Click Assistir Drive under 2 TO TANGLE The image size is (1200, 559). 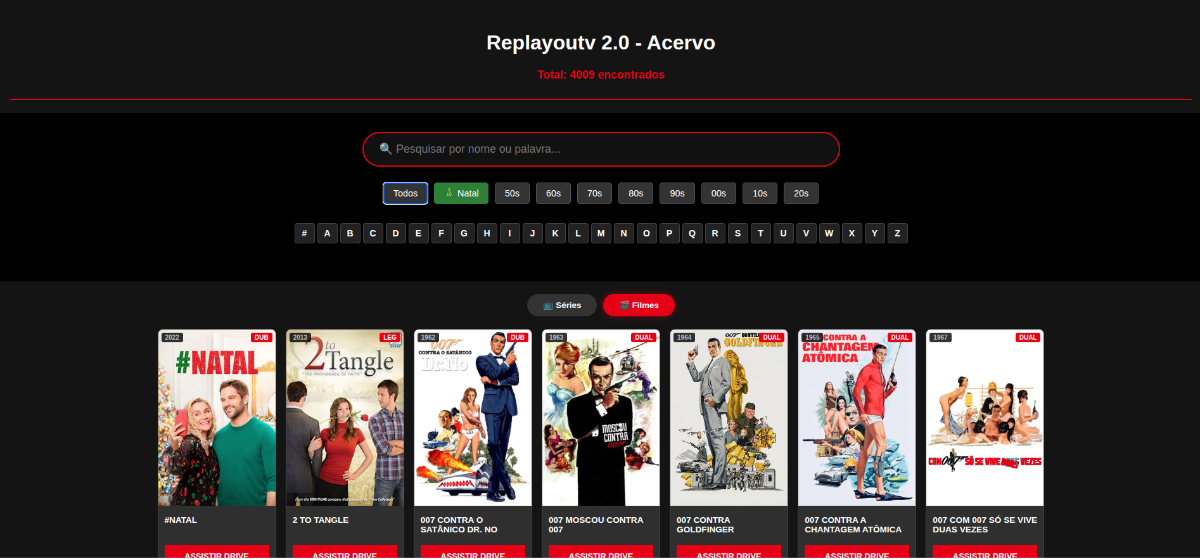click(x=345, y=553)
